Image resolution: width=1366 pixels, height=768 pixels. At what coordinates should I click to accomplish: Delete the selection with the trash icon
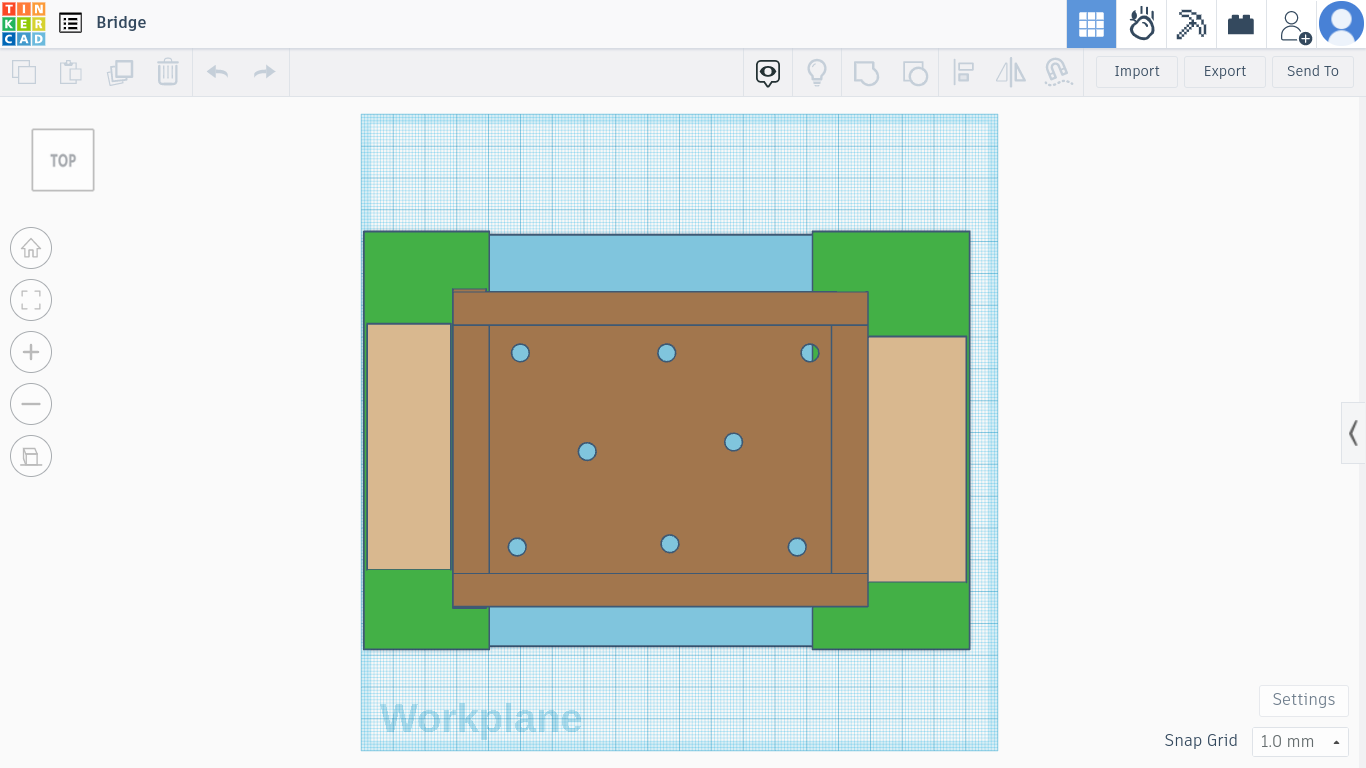tap(167, 72)
